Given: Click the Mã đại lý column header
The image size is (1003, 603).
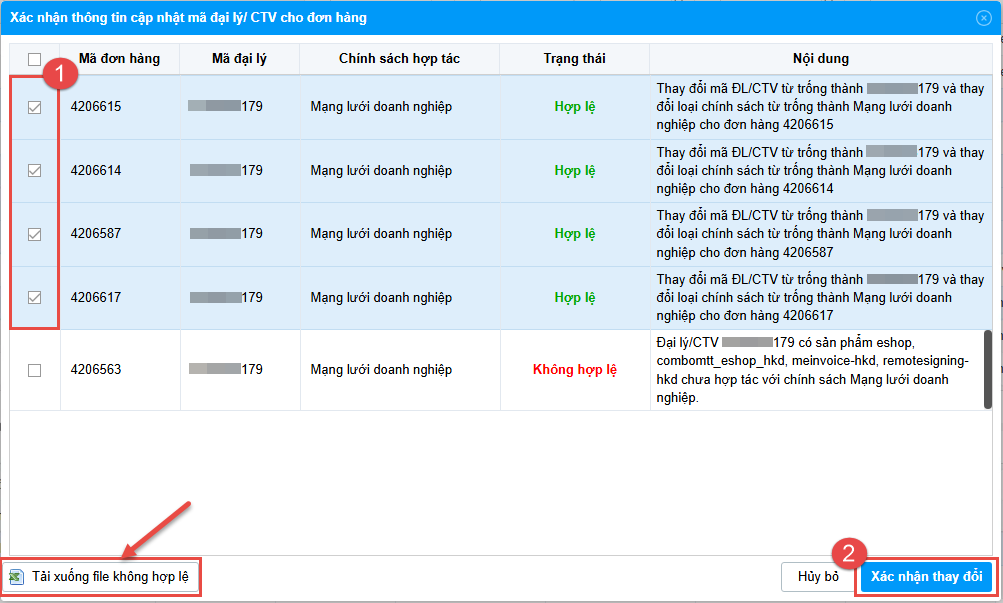Looking at the screenshot, I should tap(239, 59).
